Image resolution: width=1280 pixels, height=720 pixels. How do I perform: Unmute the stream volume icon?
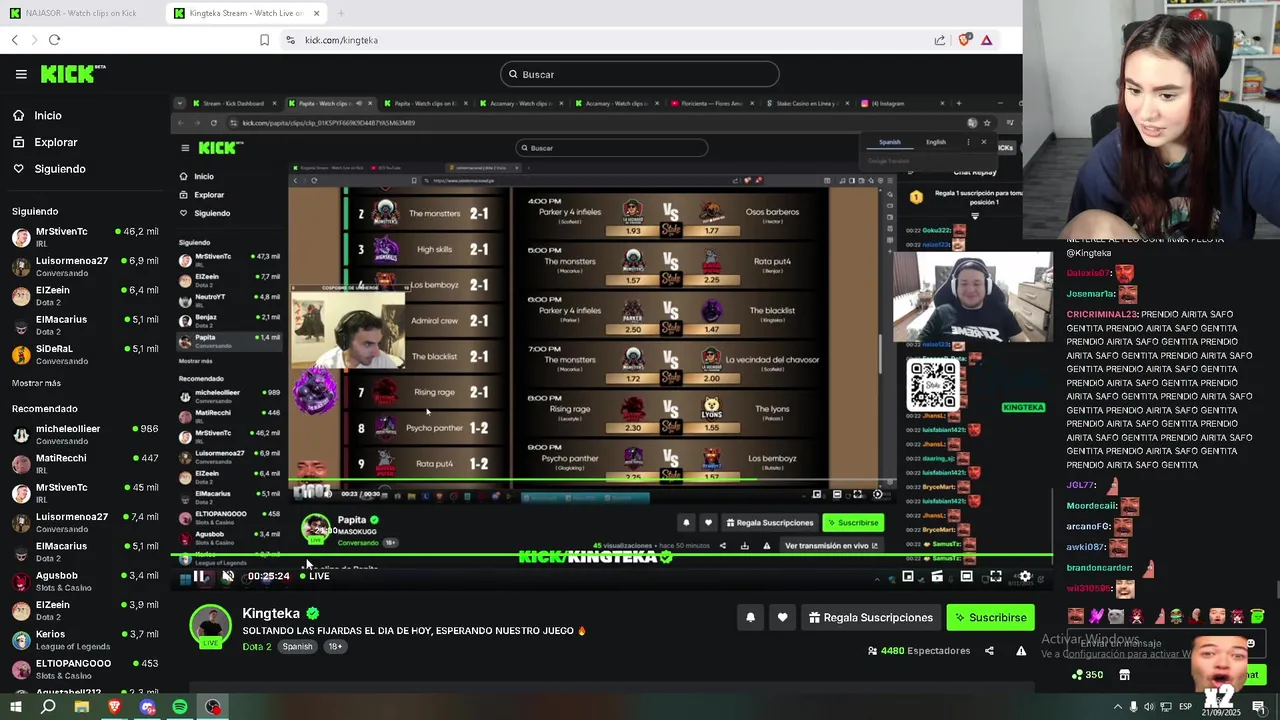(x=228, y=576)
